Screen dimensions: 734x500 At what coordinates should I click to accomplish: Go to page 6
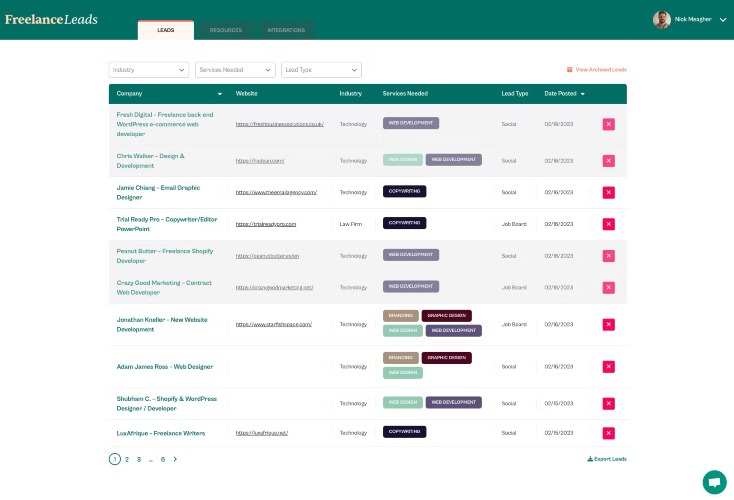pos(163,459)
